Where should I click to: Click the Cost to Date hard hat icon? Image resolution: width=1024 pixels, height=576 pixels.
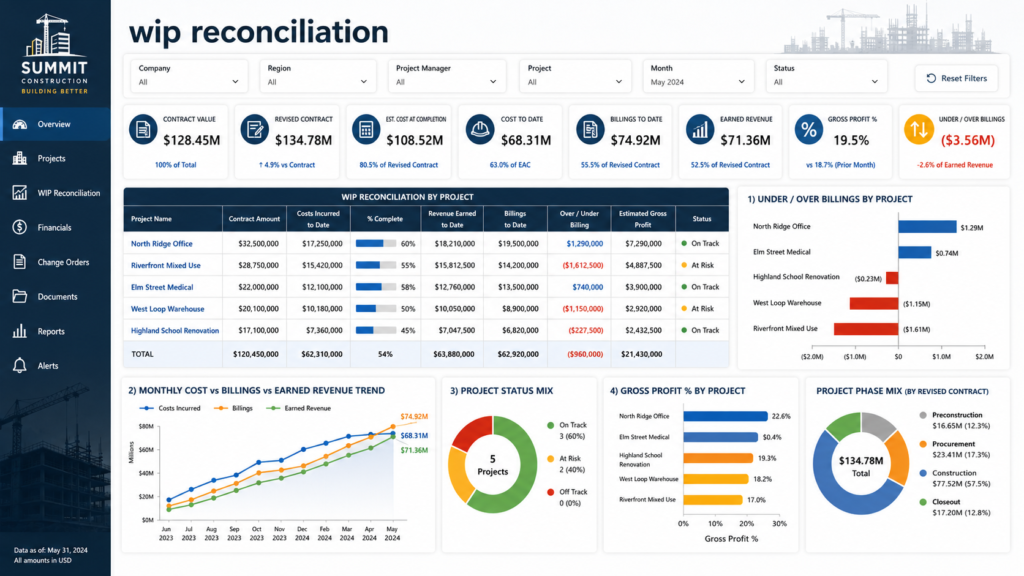click(479, 129)
